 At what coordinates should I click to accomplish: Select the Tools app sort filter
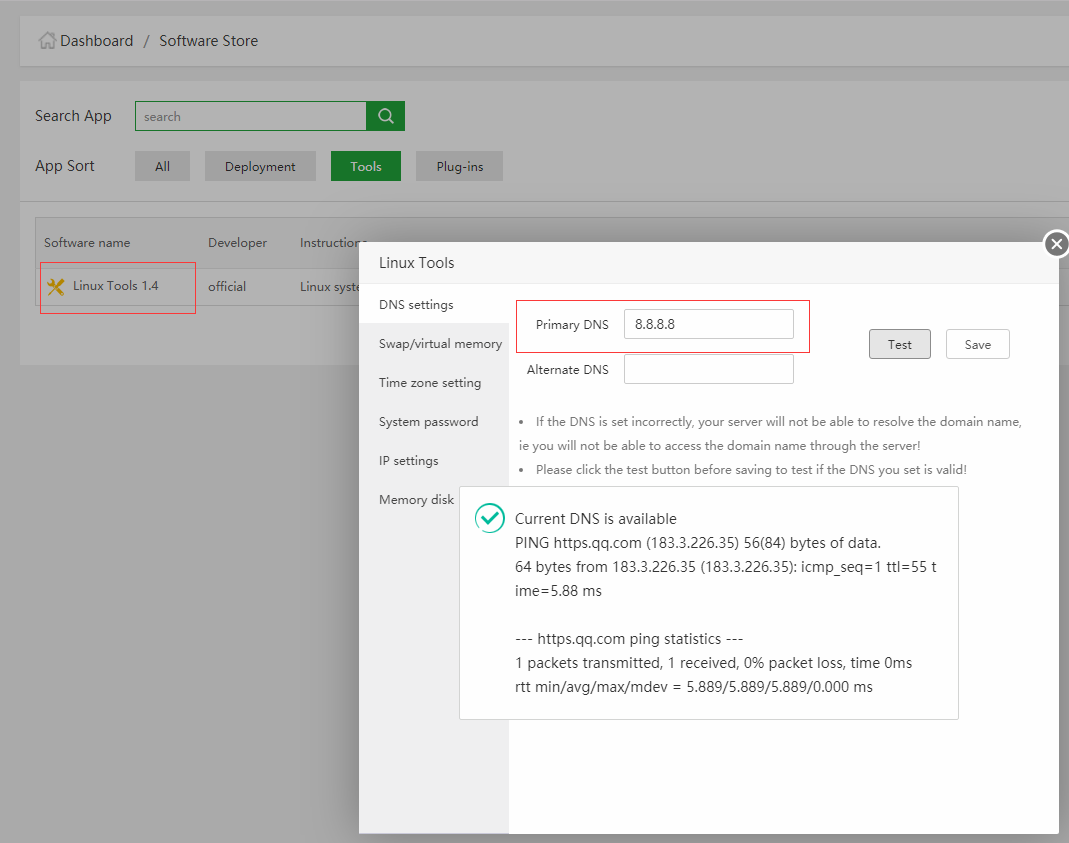(x=365, y=167)
